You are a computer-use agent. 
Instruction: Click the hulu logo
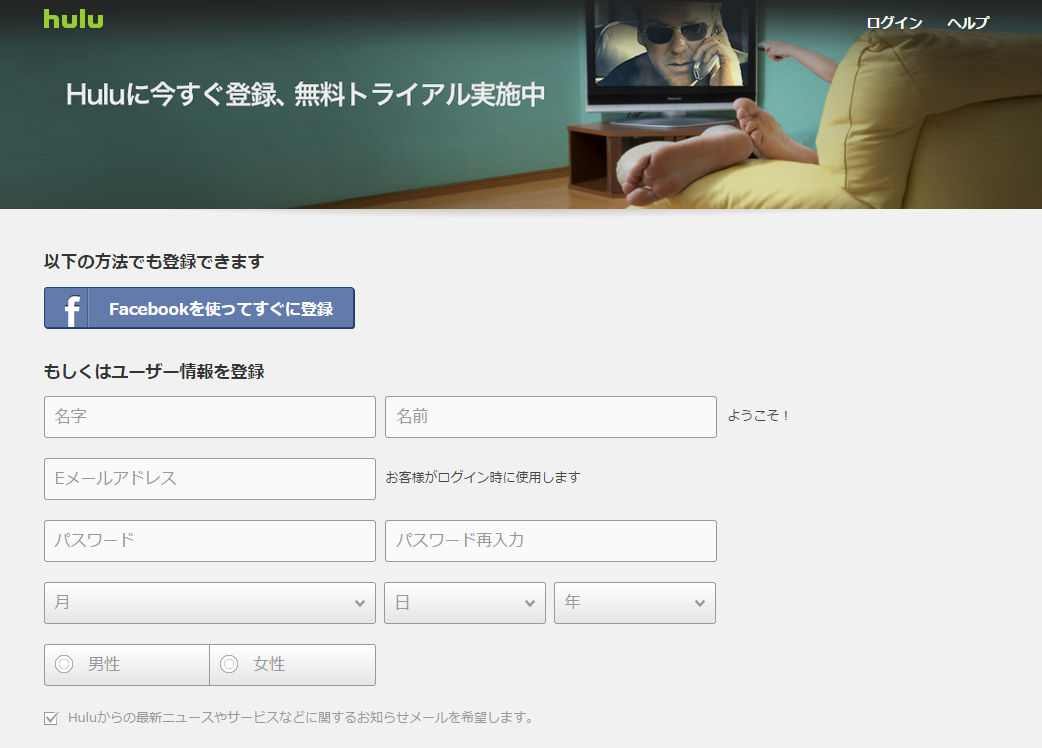74,19
